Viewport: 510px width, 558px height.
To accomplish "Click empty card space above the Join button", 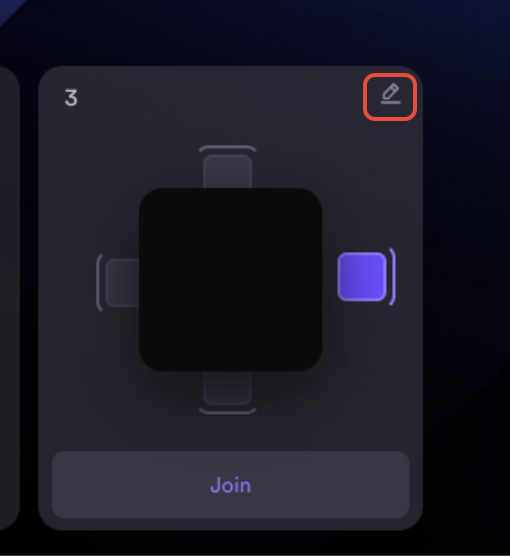I will (x=231, y=432).
